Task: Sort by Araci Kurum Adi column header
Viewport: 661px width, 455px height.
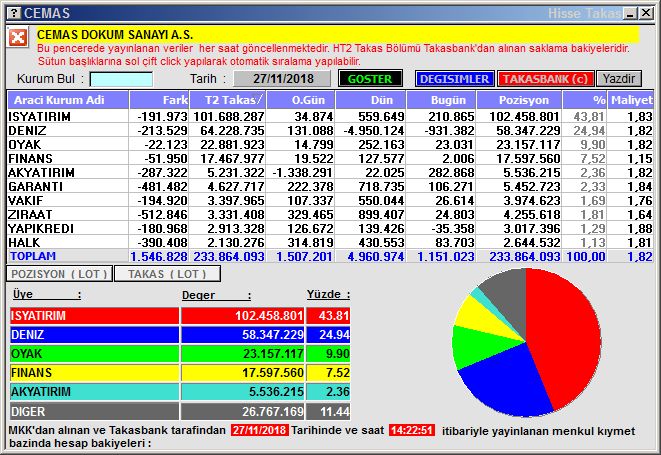Action: tap(68, 100)
